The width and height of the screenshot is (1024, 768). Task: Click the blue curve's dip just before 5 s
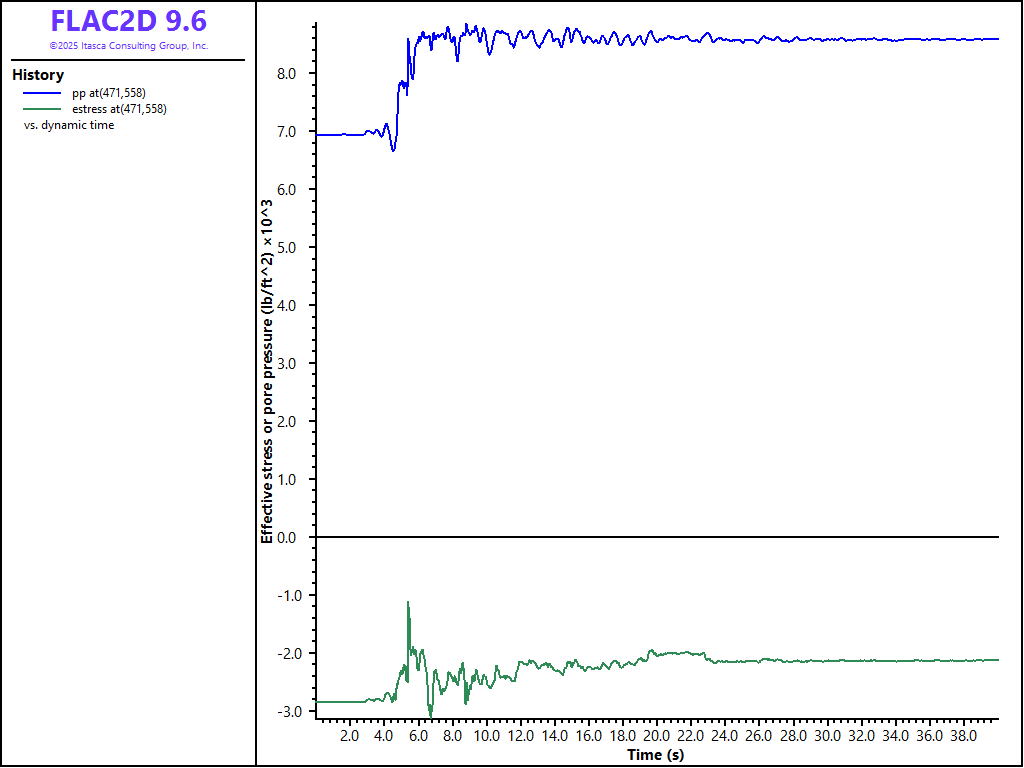(x=393, y=150)
